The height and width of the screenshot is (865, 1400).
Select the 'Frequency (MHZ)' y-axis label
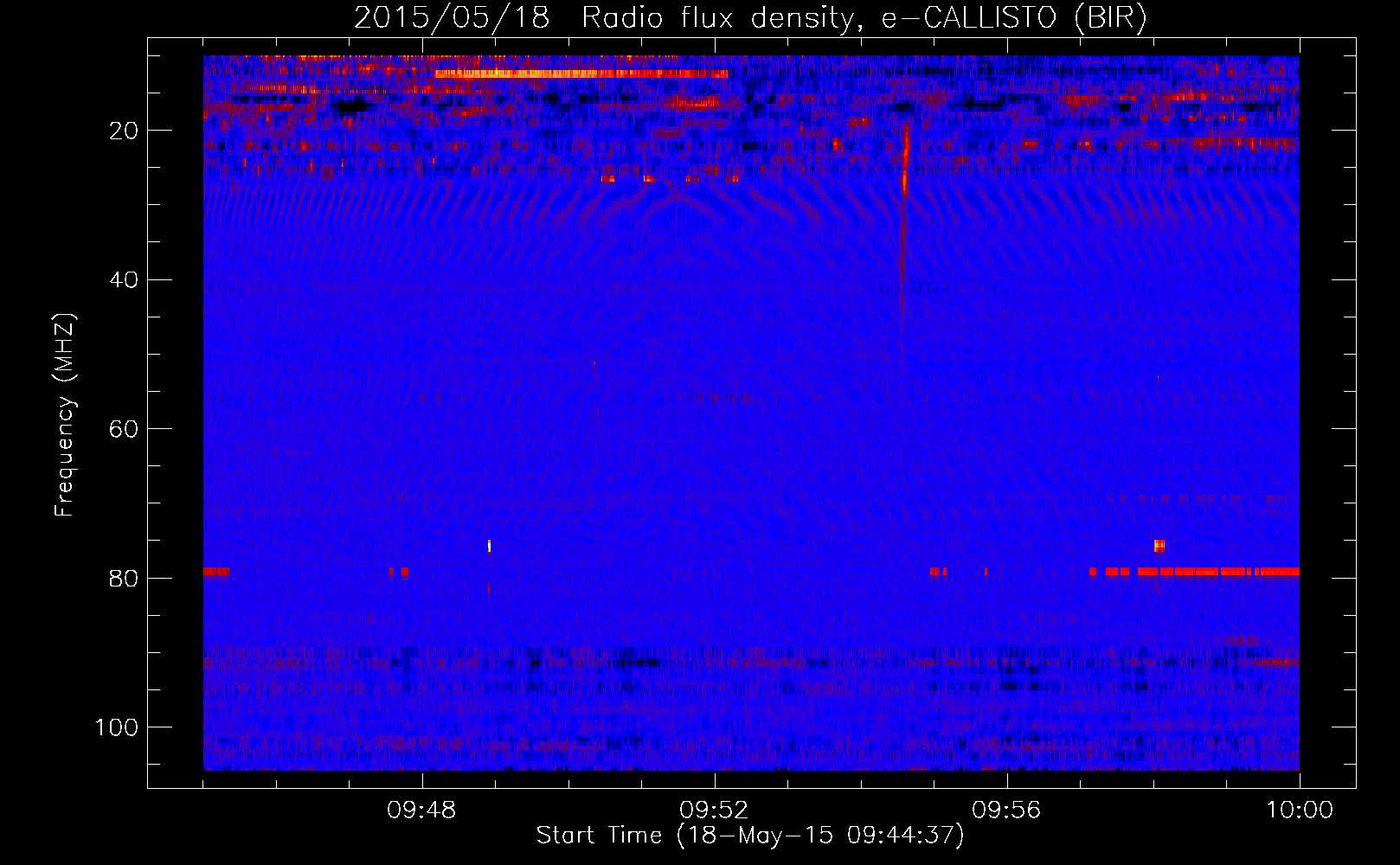click(x=65, y=415)
